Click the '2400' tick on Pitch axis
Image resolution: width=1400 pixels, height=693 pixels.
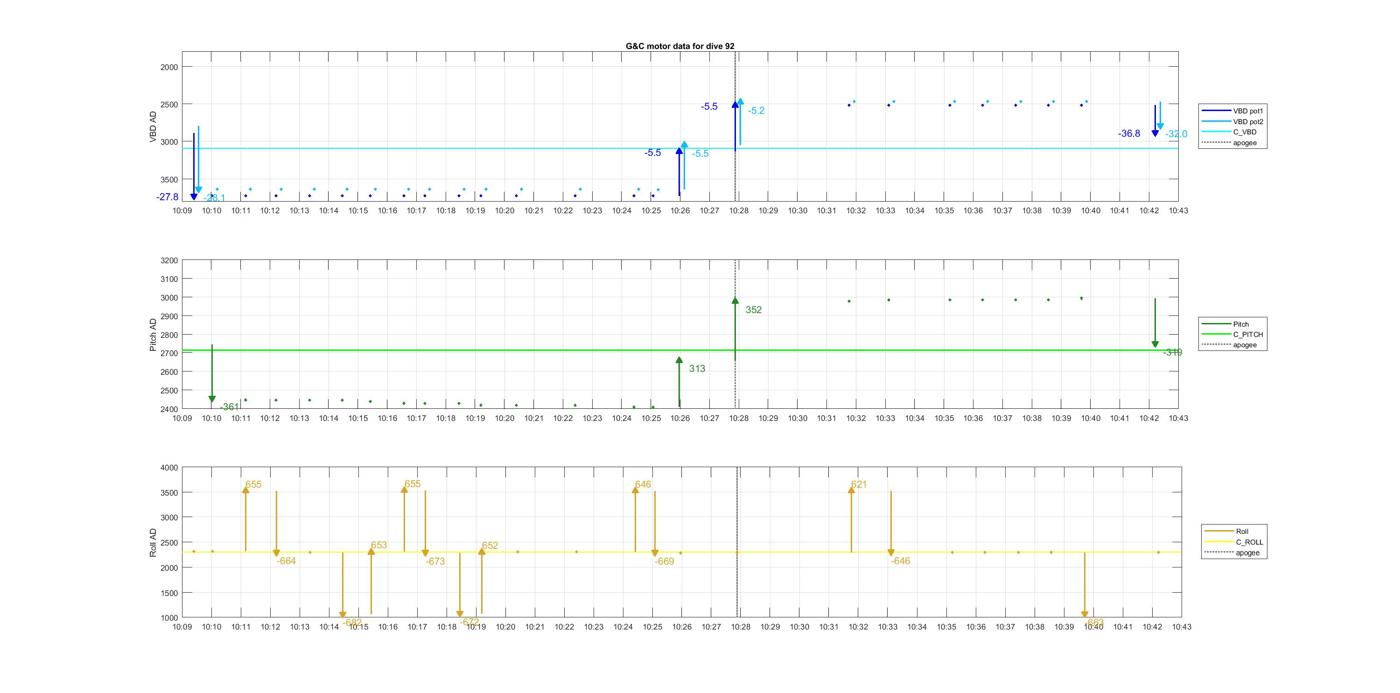pos(168,410)
